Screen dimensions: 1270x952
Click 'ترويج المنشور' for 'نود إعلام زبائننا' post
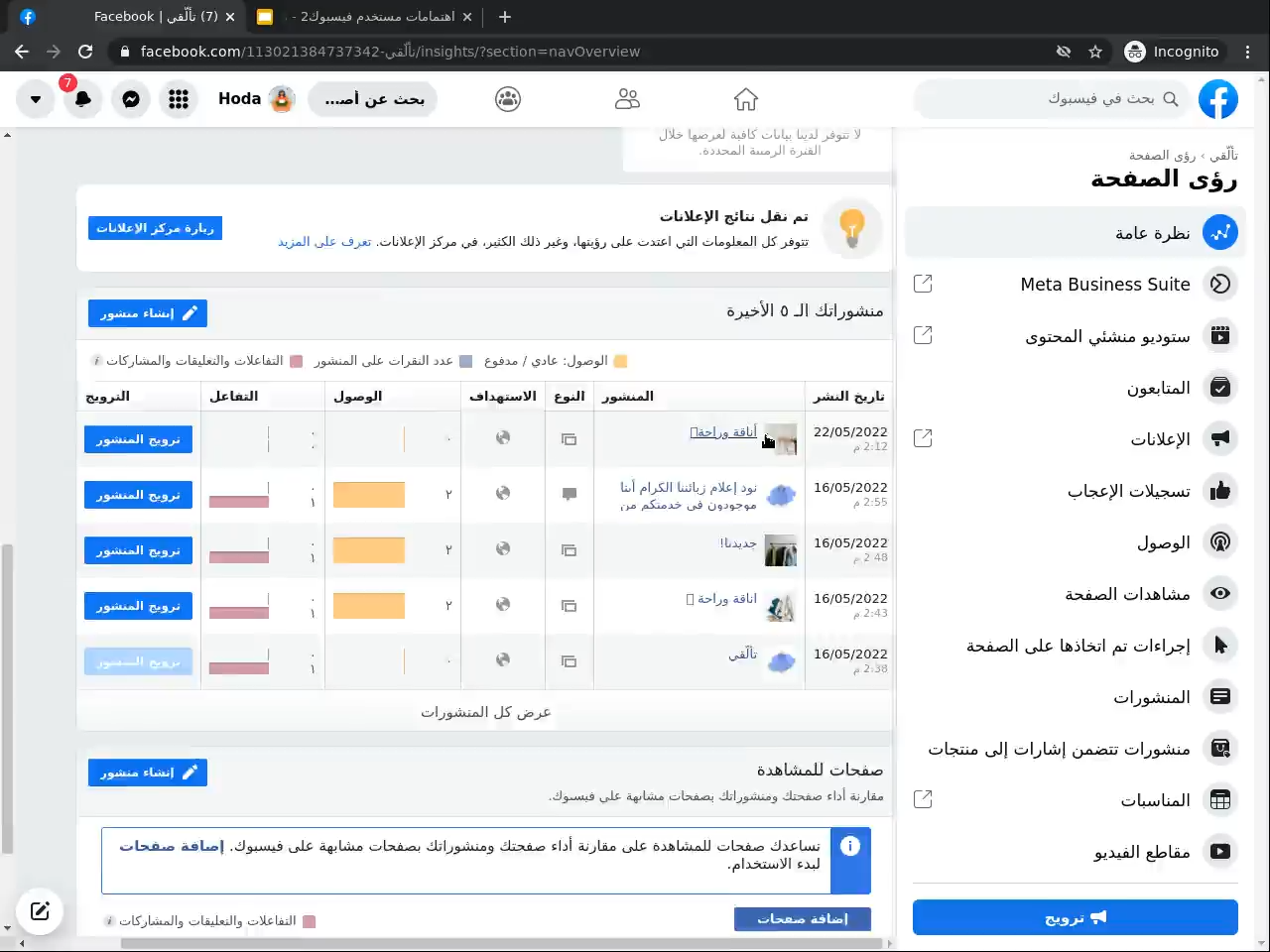[138, 495]
